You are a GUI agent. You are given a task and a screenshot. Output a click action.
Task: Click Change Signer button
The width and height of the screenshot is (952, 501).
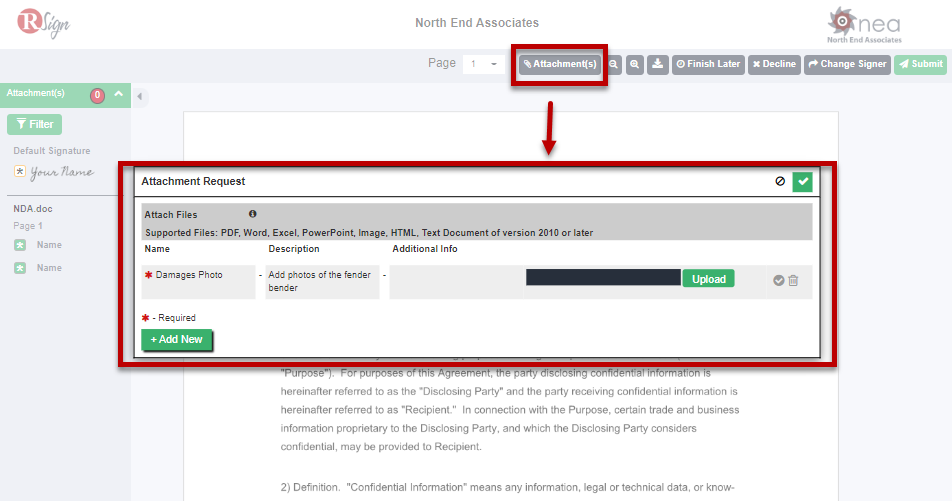[847, 64]
